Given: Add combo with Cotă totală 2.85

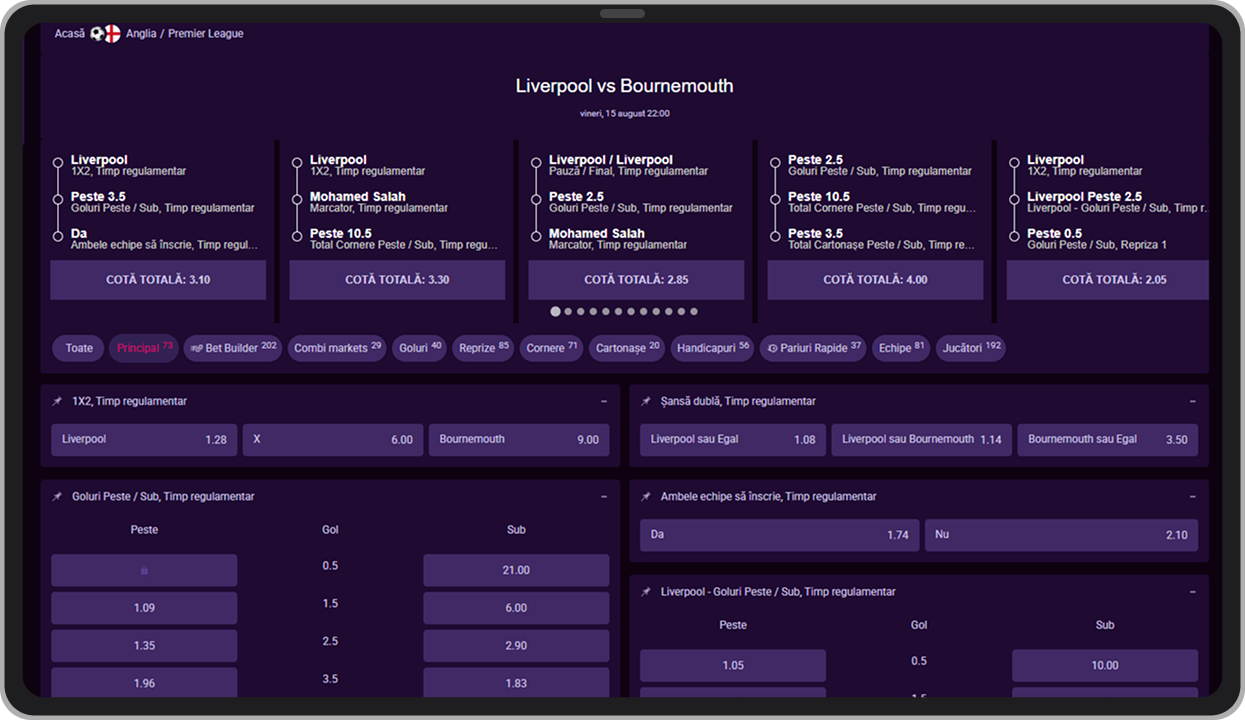Looking at the screenshot, I should click(636, 280).
